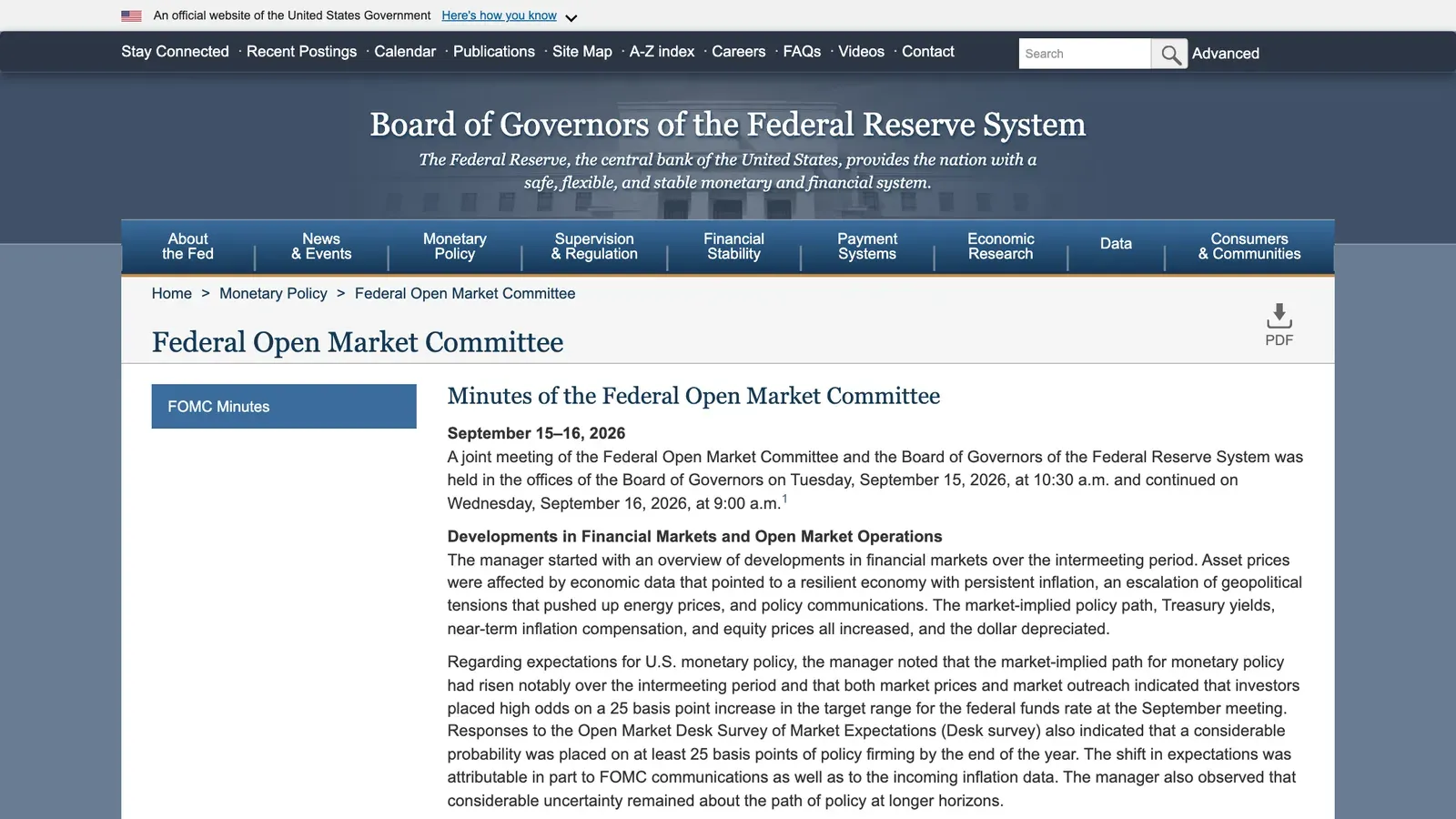The width and height of the screenshot is (1456, 819).
Task: Open the A-Z index link
Action: pos(662,52)
